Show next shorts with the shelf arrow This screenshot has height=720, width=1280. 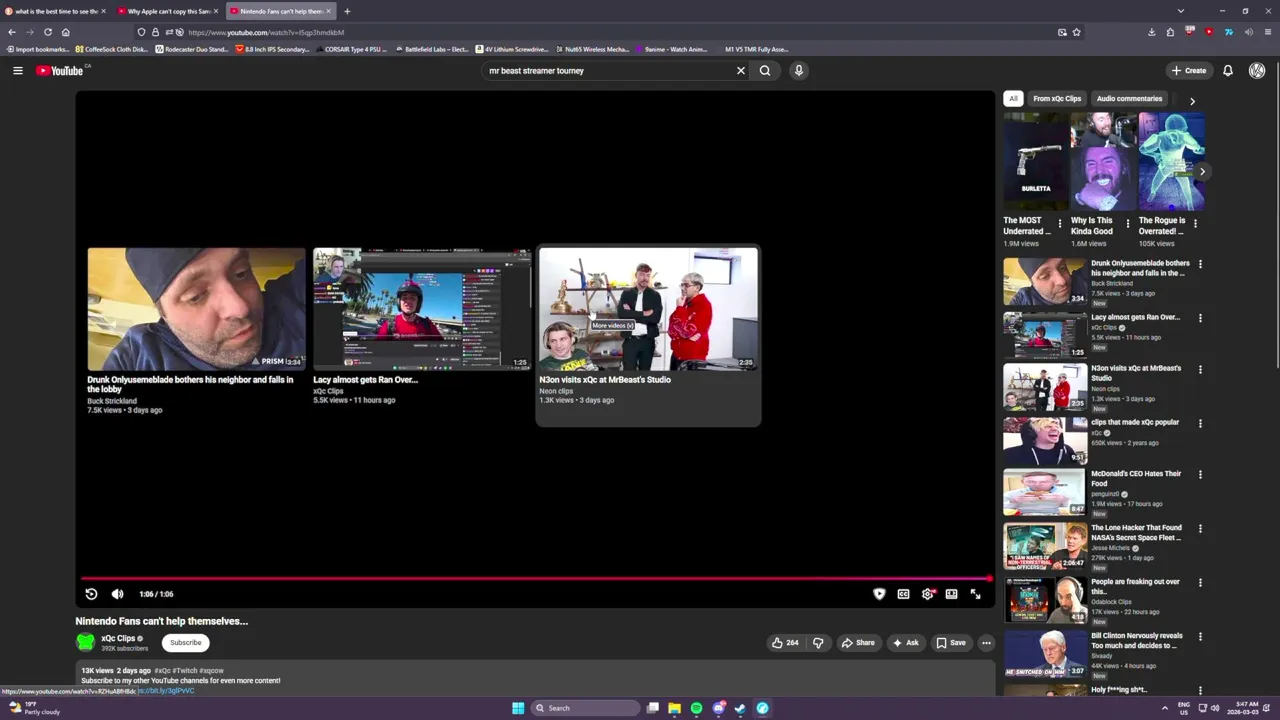1202,172
